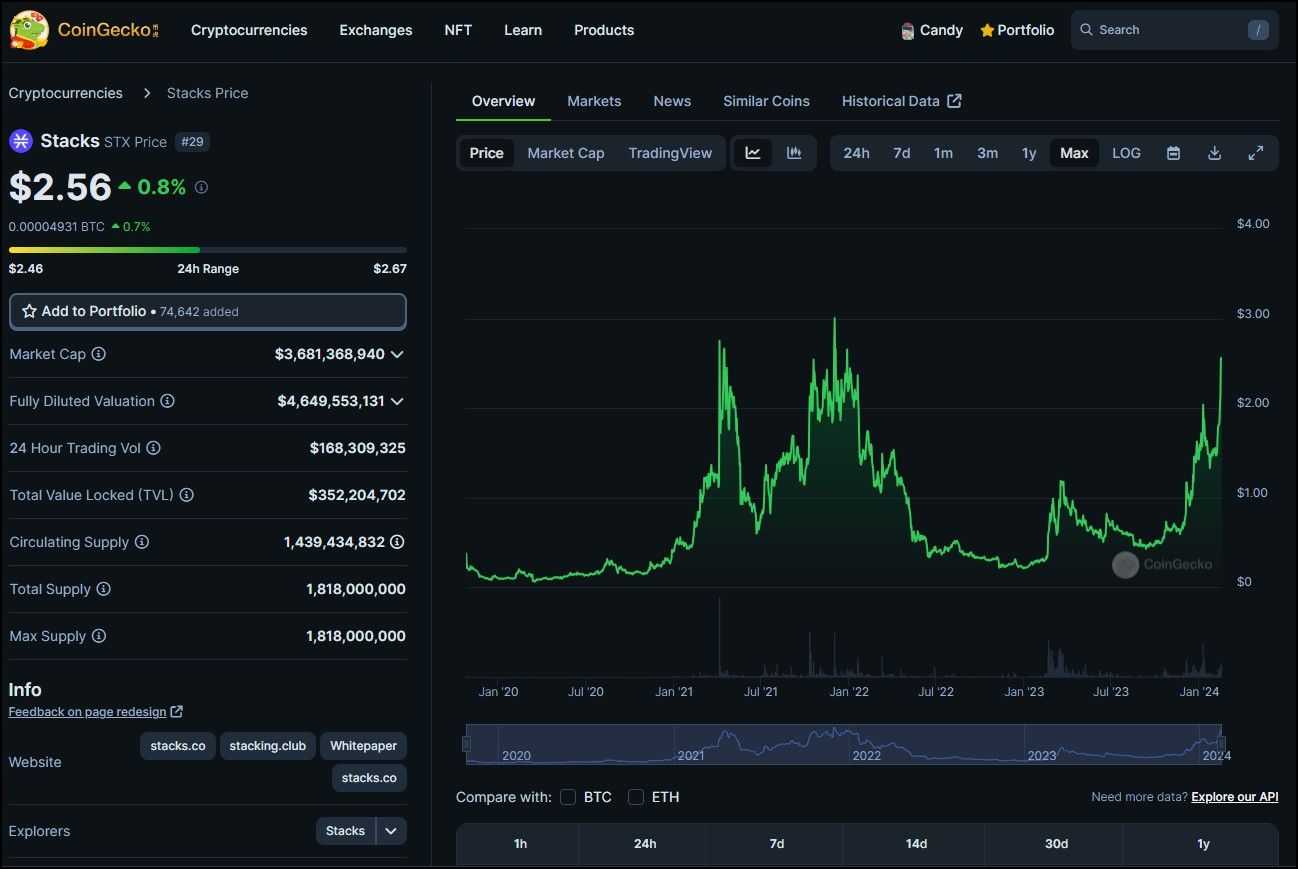The image size is (1298, 869).
Task: Click the left handle of range slider
Action: pyautogui.click(x=466, y=744)
